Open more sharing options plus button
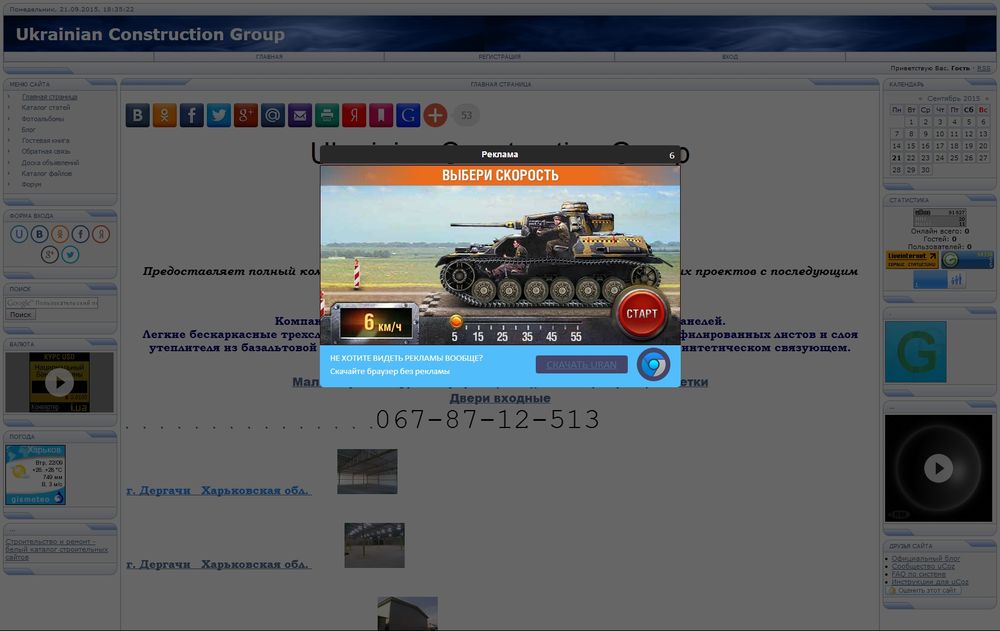Image resolution: width=1000 pixels, height=631 pixels. tap(435, 115)
